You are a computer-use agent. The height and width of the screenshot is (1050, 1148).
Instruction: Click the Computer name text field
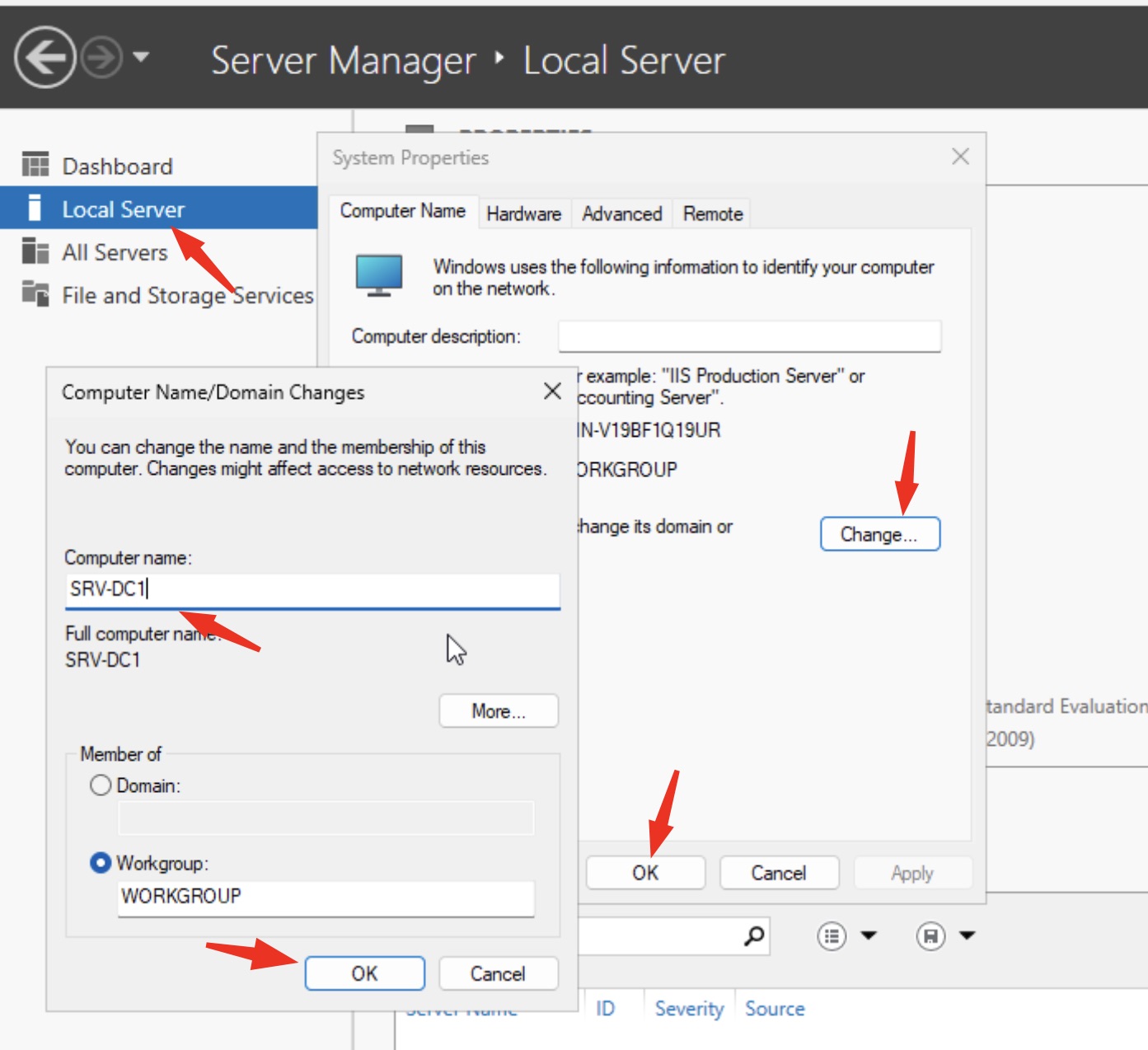tap(312, 590)
